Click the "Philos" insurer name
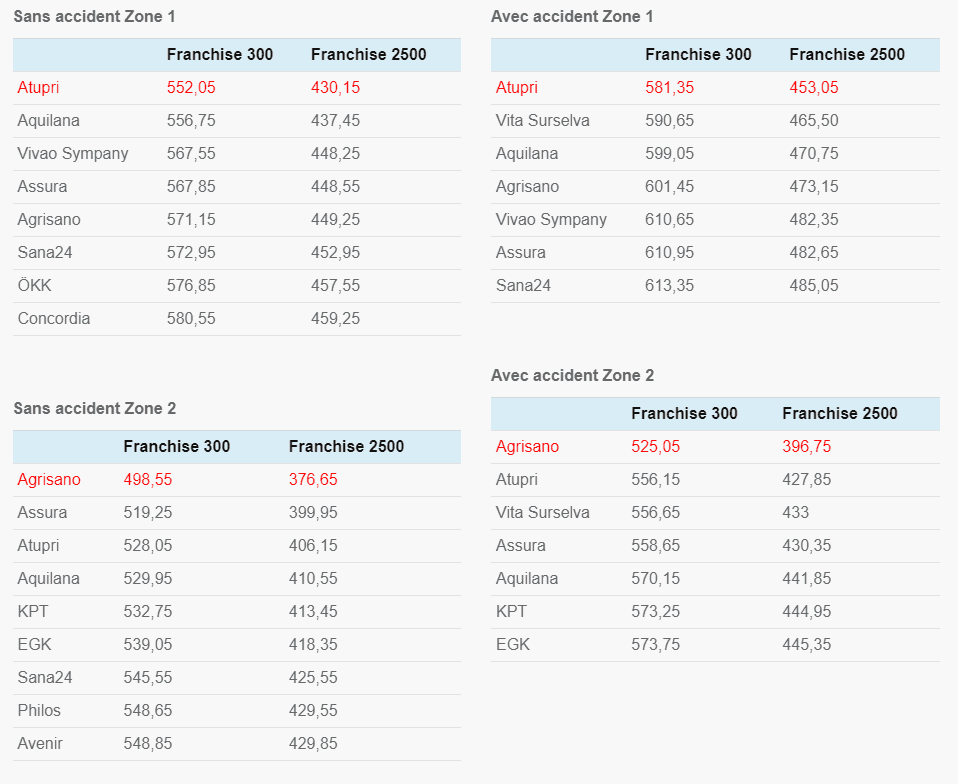 coord(39,711)
